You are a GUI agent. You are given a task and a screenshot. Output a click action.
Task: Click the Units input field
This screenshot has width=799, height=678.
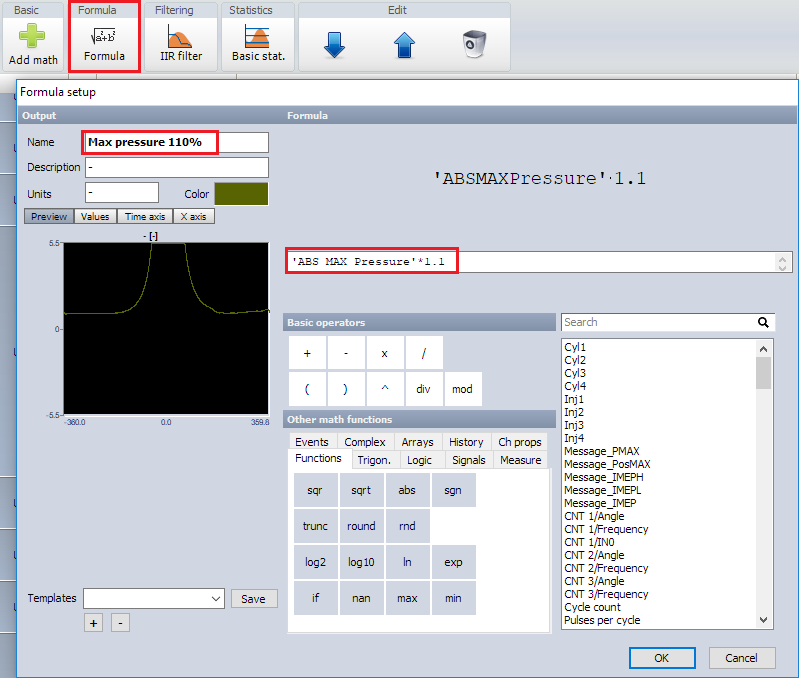pyautogui.click(x=122, y=193)
